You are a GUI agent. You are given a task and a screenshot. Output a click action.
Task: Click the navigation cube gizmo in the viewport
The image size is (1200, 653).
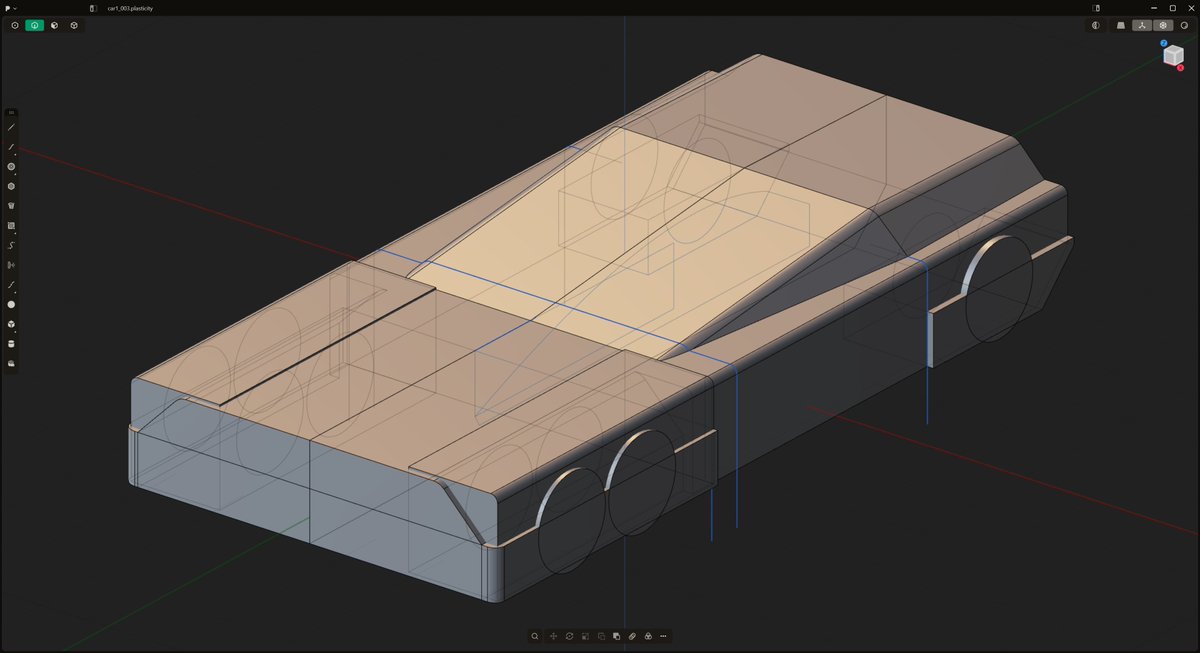pyautogui.click(x=1171, y=55)
